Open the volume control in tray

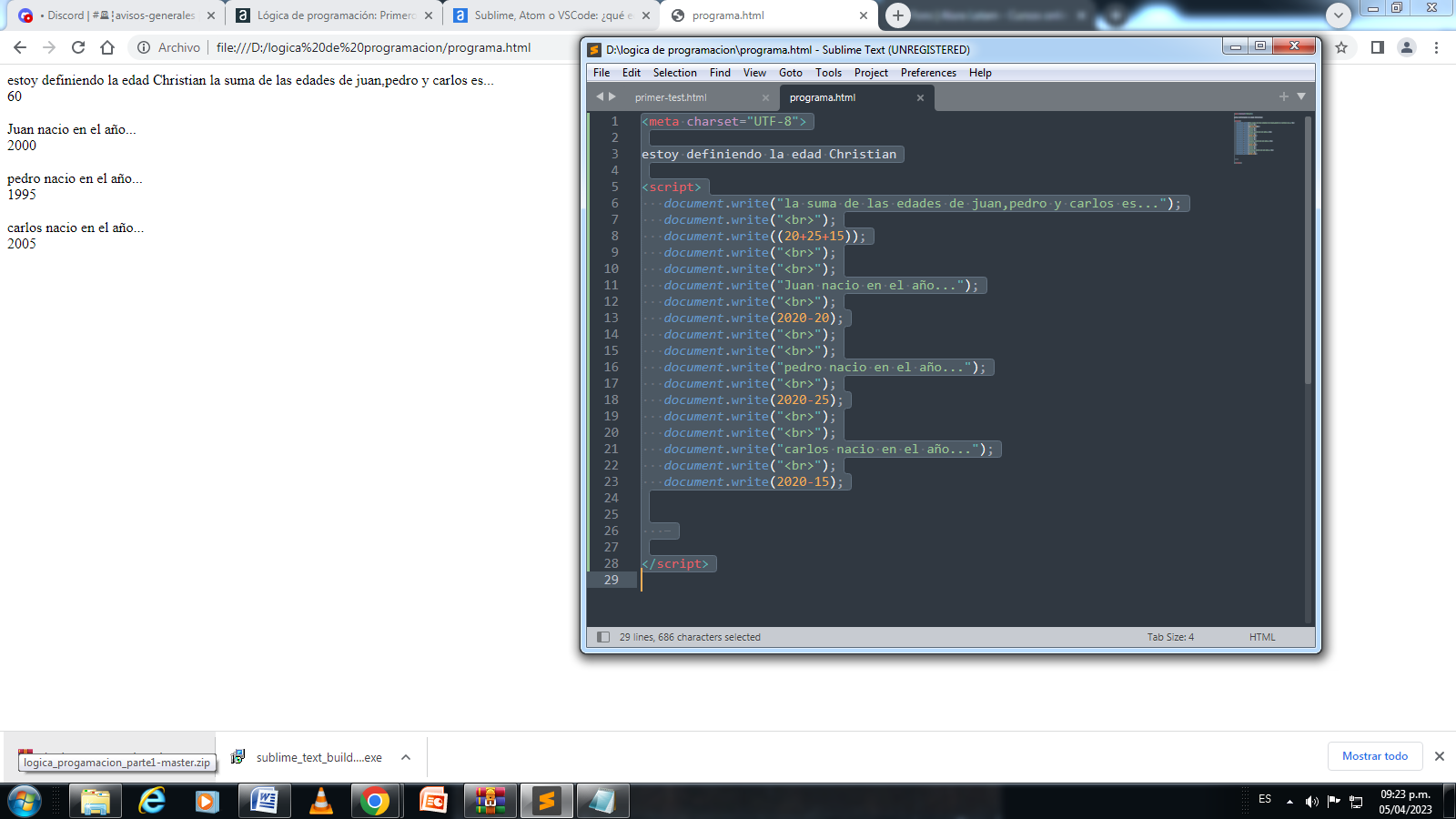point(1311,802)
